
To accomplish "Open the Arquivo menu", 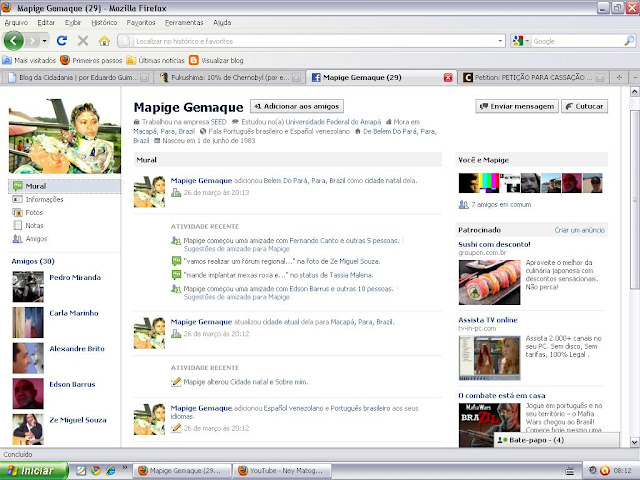I will pyautogui.click(x=16, y=22).
